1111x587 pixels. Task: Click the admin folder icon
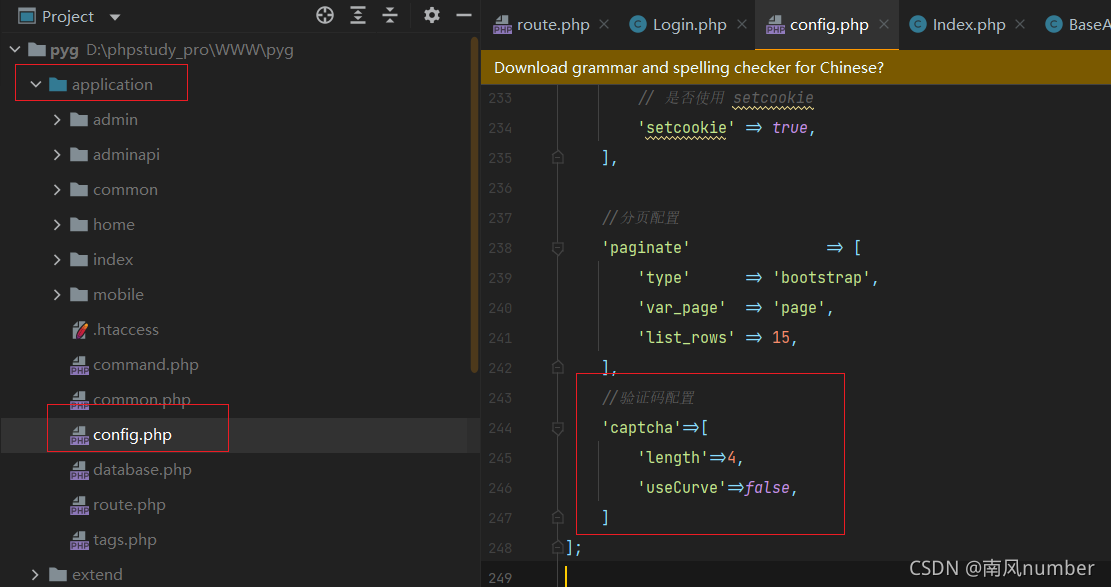[x=79, y=119]
